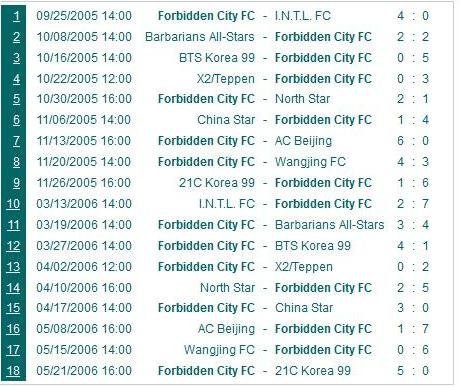Open match number 2 link
Viewport: 460px width, 387px height.
tap(16, 37)
